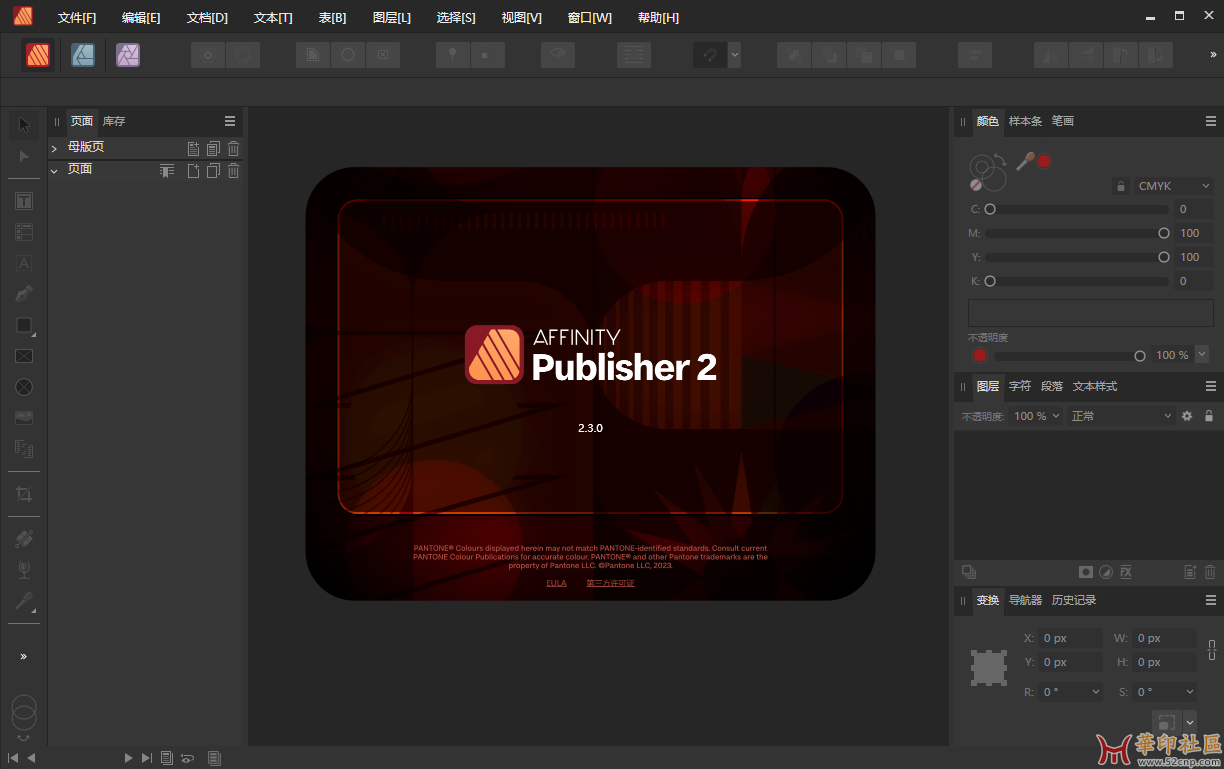This screenshot has height=769, width=1224.
Task: Toggle the layer lock icon
Action: click(1209, 416)
